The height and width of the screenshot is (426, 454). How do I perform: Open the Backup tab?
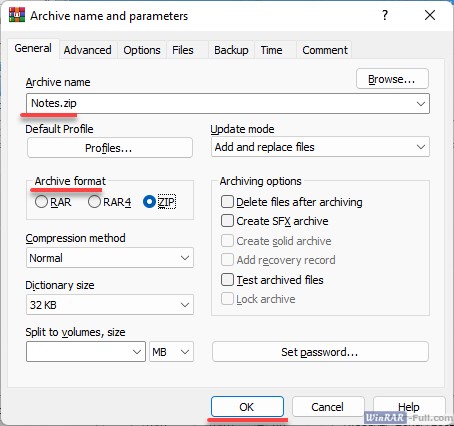coord(231,50)
